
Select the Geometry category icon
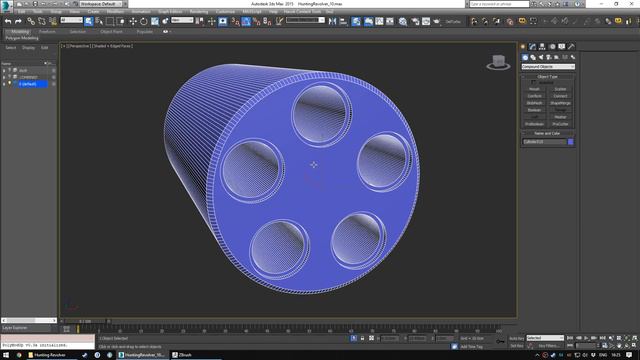(x=525, y=57)
